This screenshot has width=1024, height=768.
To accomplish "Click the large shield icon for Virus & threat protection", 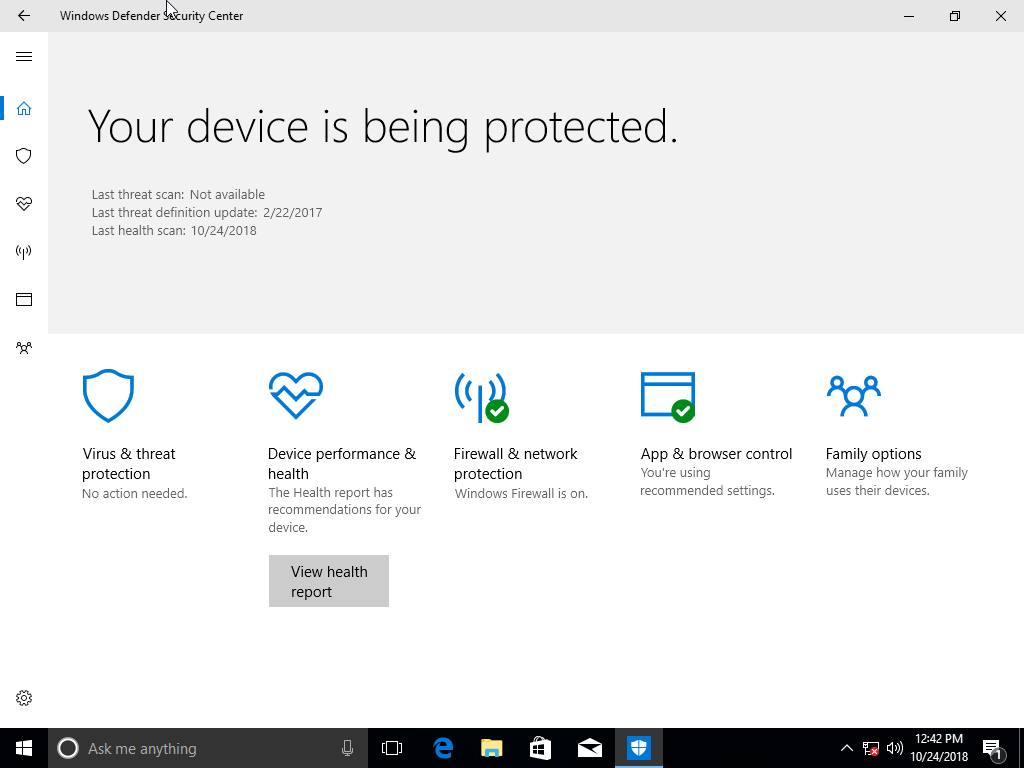I will coord(108,396).
